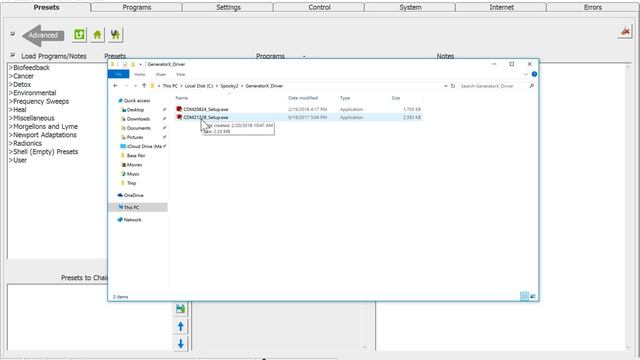Expand the Newport Adaptations folder

(x=43, y=135)
